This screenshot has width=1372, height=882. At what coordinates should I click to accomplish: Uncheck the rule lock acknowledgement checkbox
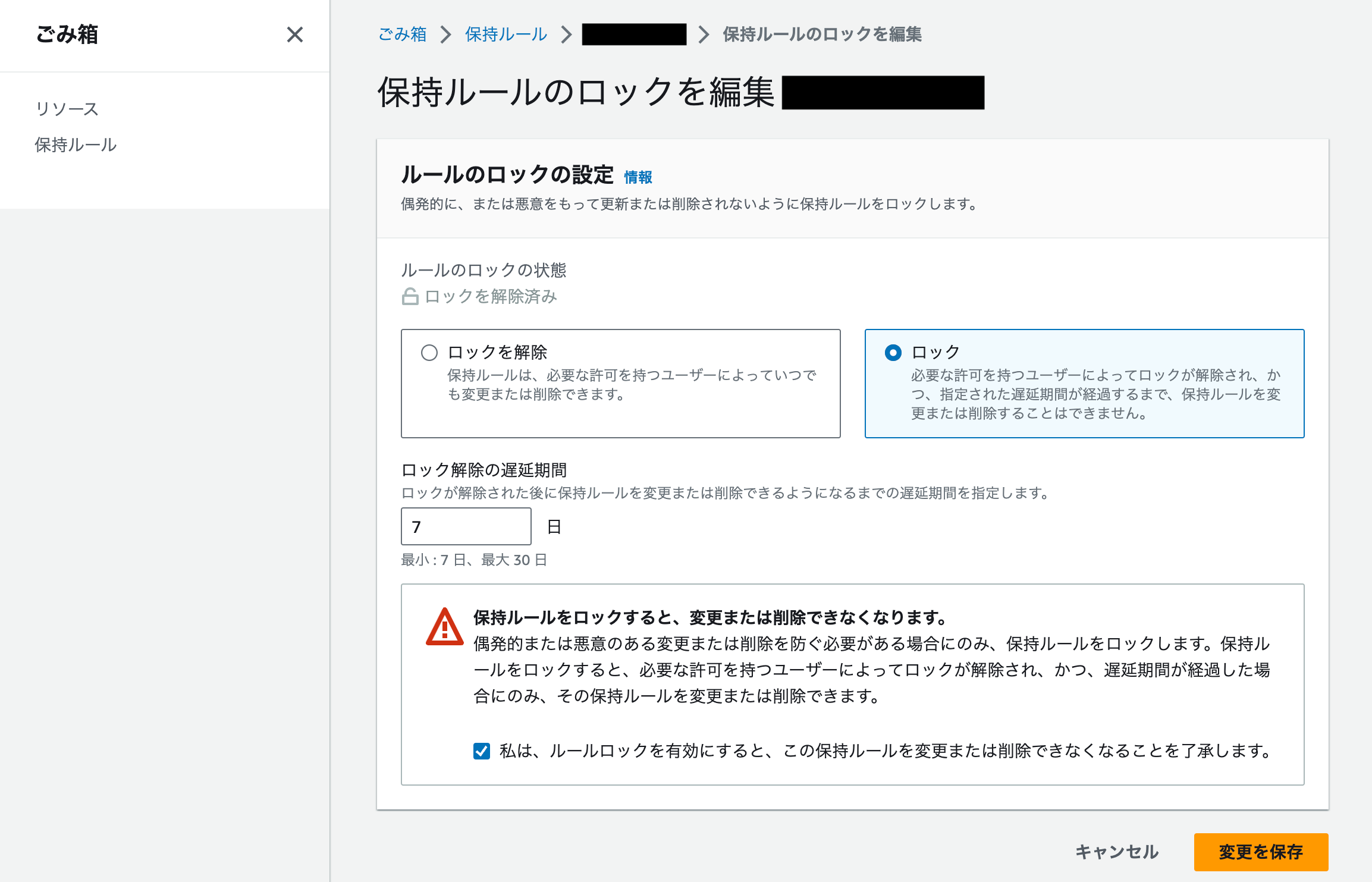pos(481,751)
